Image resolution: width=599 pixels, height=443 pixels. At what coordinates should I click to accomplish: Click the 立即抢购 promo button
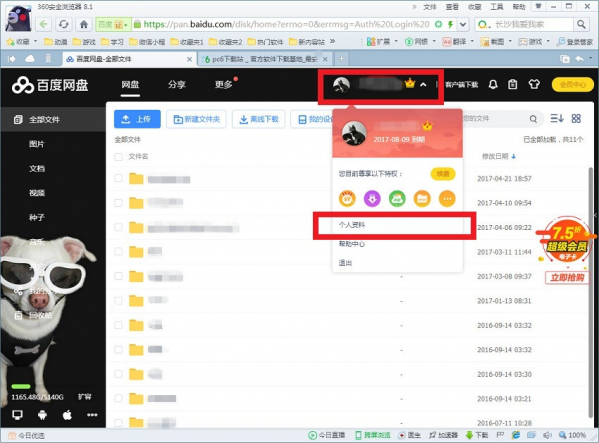[567, 278]
